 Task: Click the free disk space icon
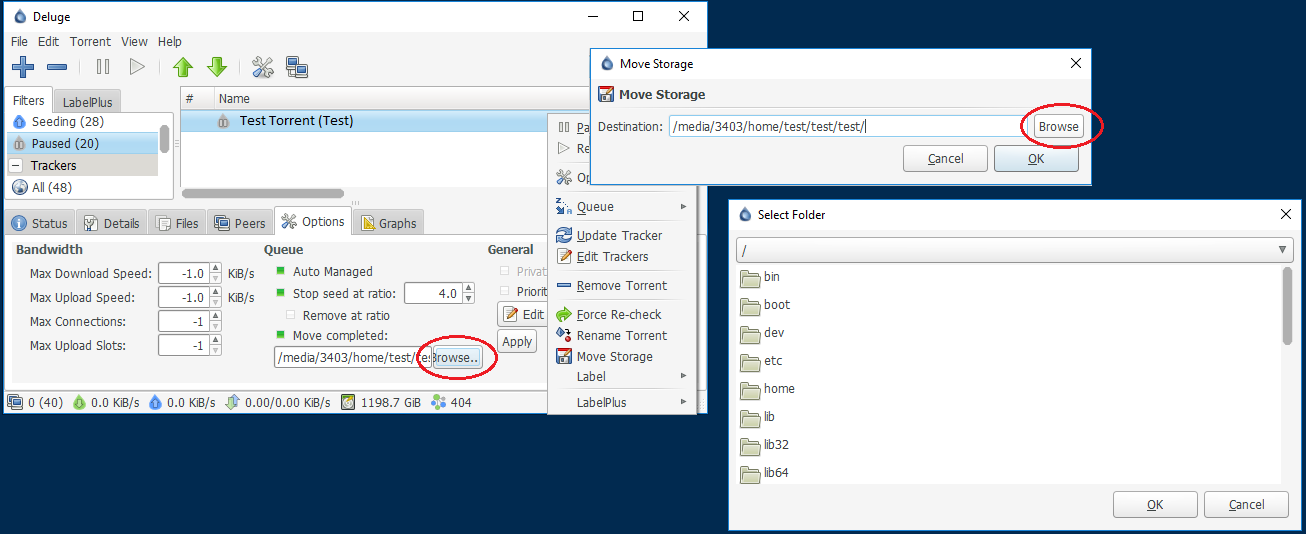pyautogui.click(x=348, y=402)
